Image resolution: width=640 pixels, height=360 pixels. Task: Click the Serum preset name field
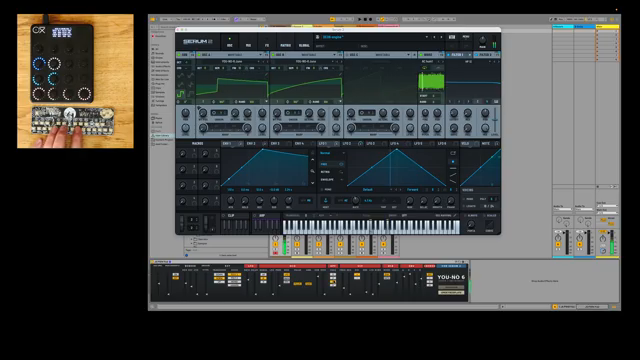point(371,37)
